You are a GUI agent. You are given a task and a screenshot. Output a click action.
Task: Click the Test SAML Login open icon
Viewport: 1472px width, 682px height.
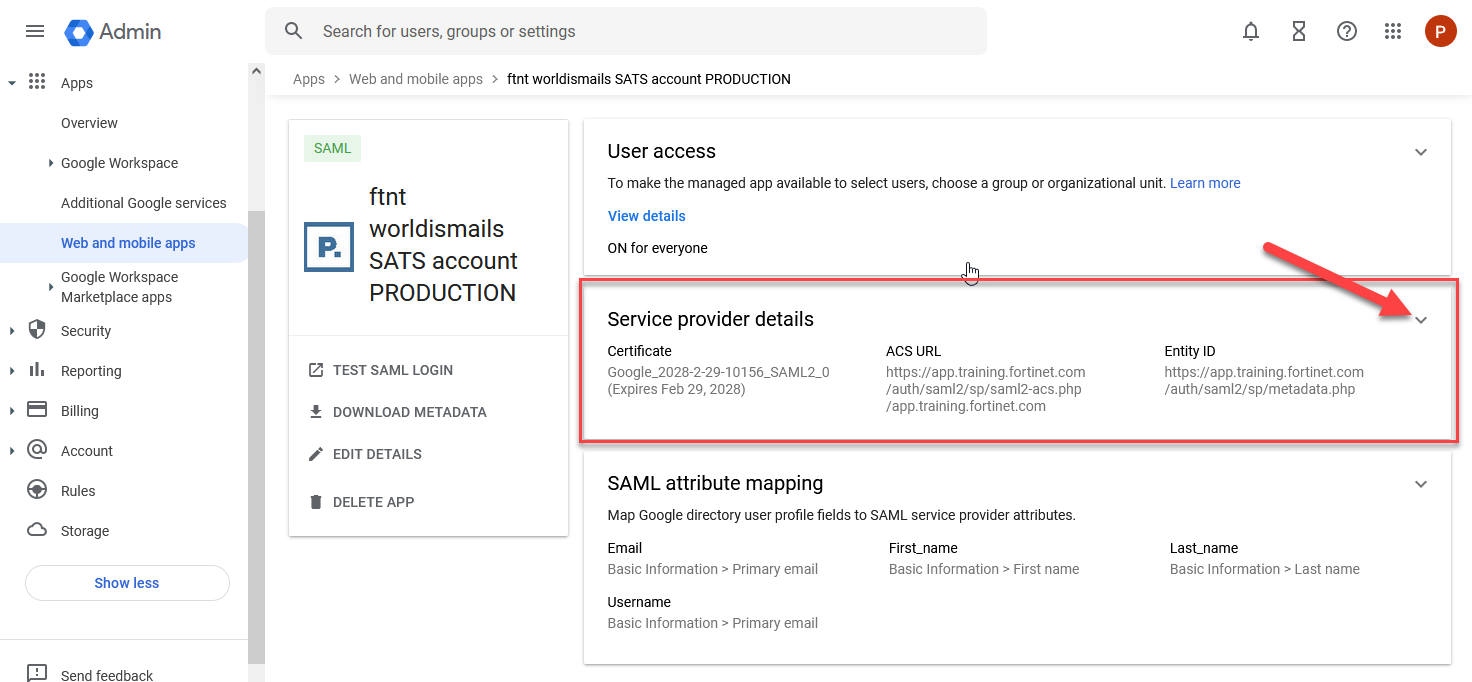click(316, 370)
